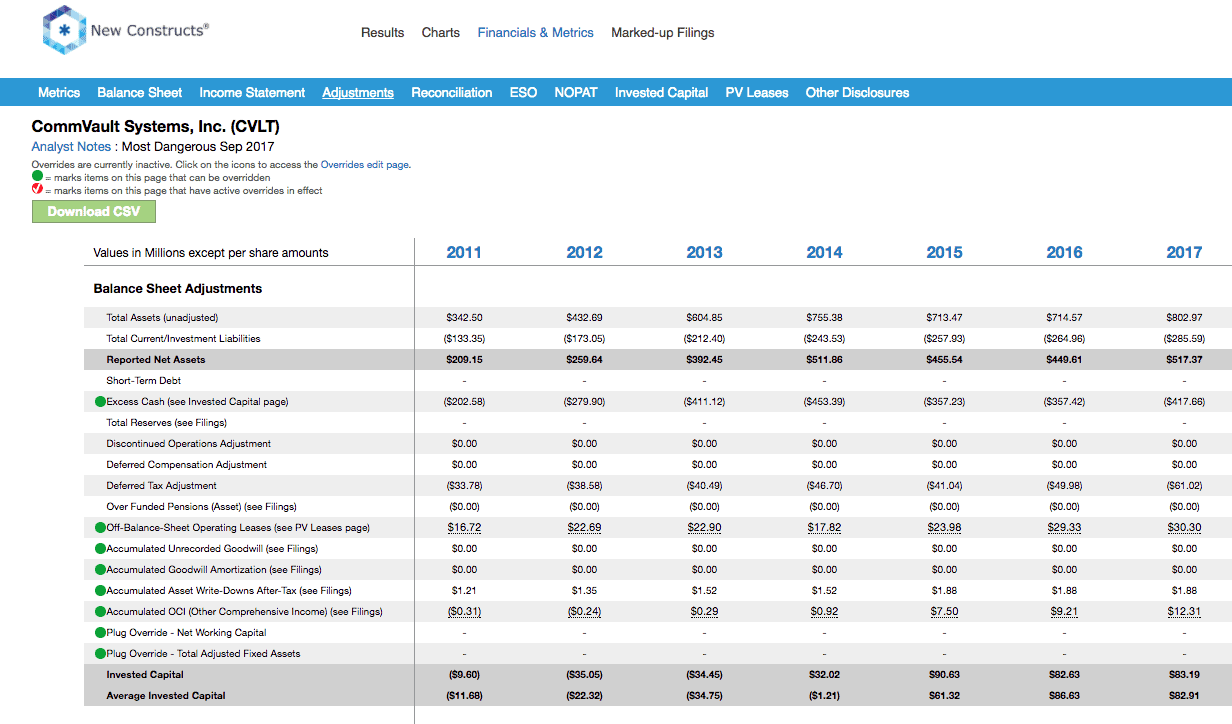The image size is (1232, 724).
Task: Open 2011 operating leases value $16.72
Action: pos(465,528)
